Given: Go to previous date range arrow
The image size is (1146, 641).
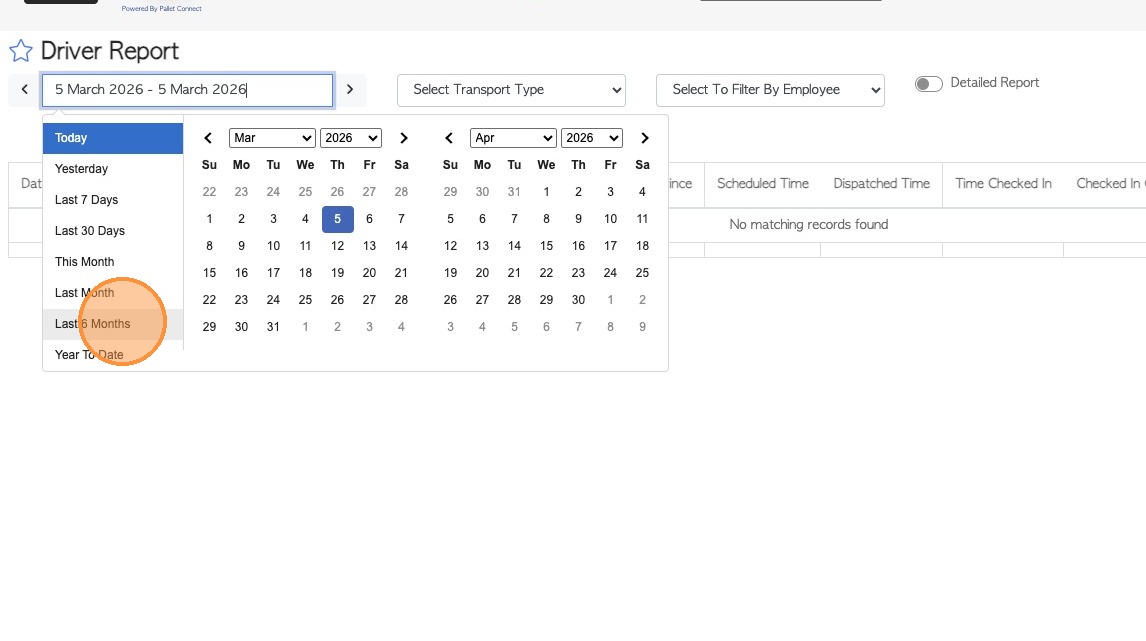Looking at the screenshot, I should coord(25,89).
